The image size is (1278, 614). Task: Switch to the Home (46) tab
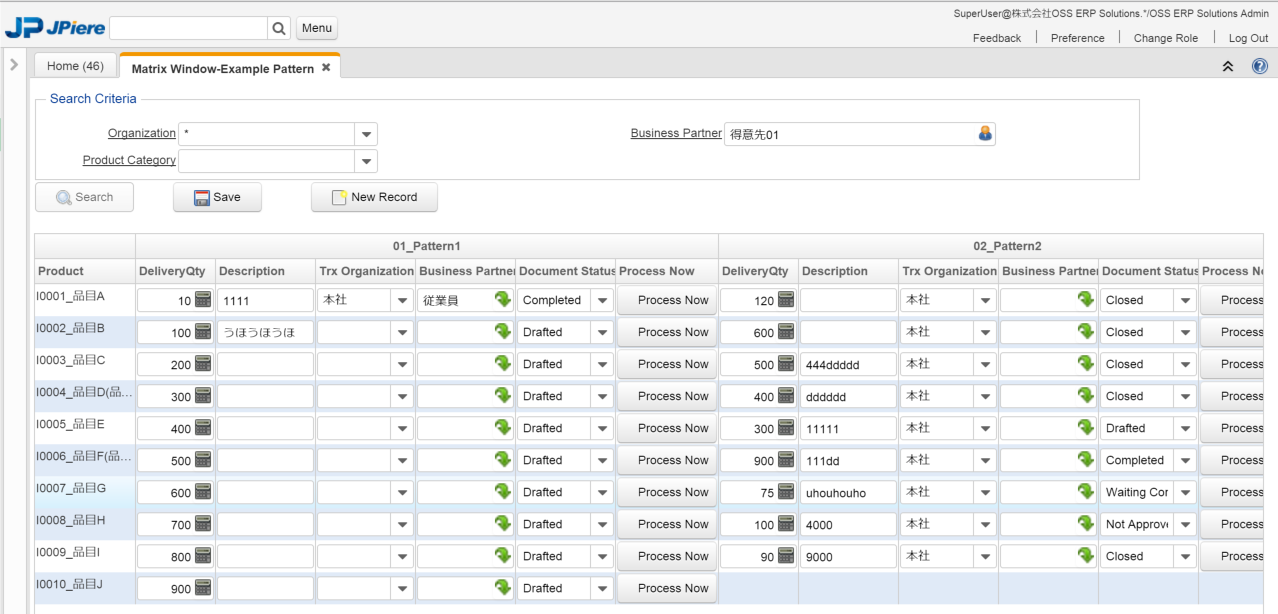pyautogui.click(x=75, y=66)
